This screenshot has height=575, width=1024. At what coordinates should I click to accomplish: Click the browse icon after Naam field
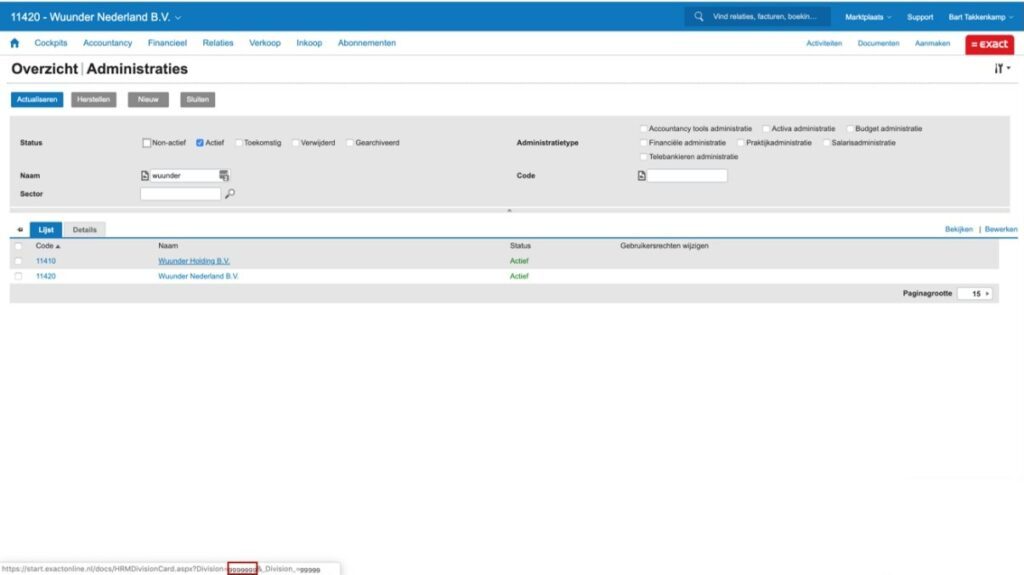[224, 176]
